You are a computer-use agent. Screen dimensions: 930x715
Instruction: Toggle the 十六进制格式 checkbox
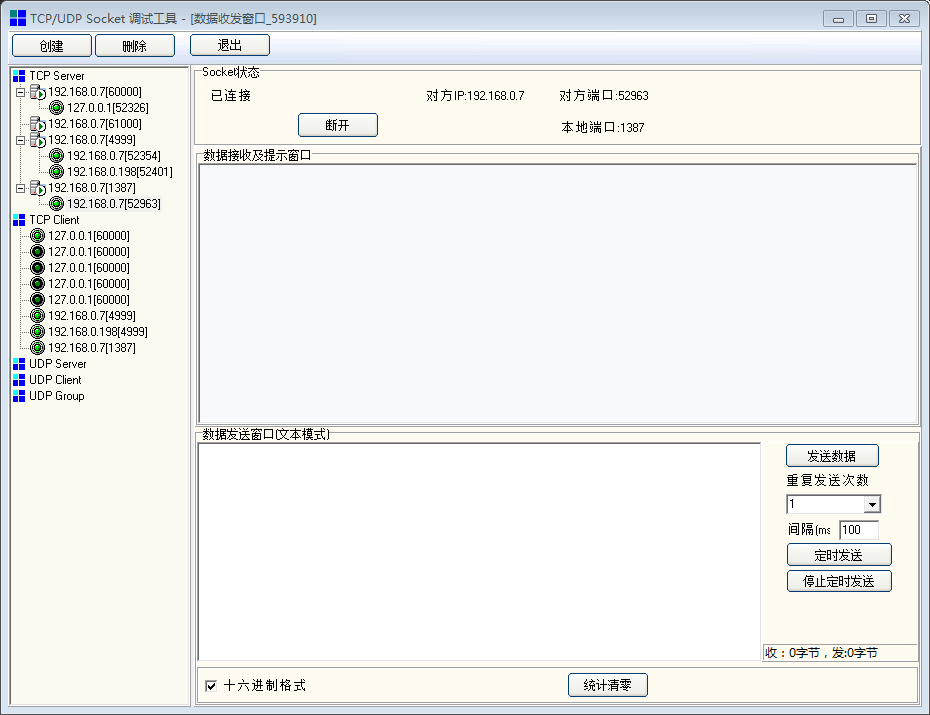tap(211, 686)
